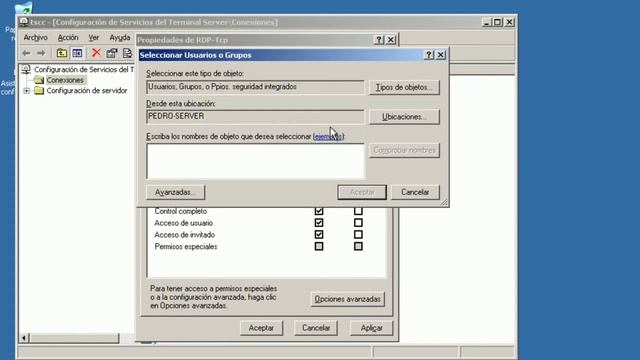Toggle Control completo allow checkbox

319,211
